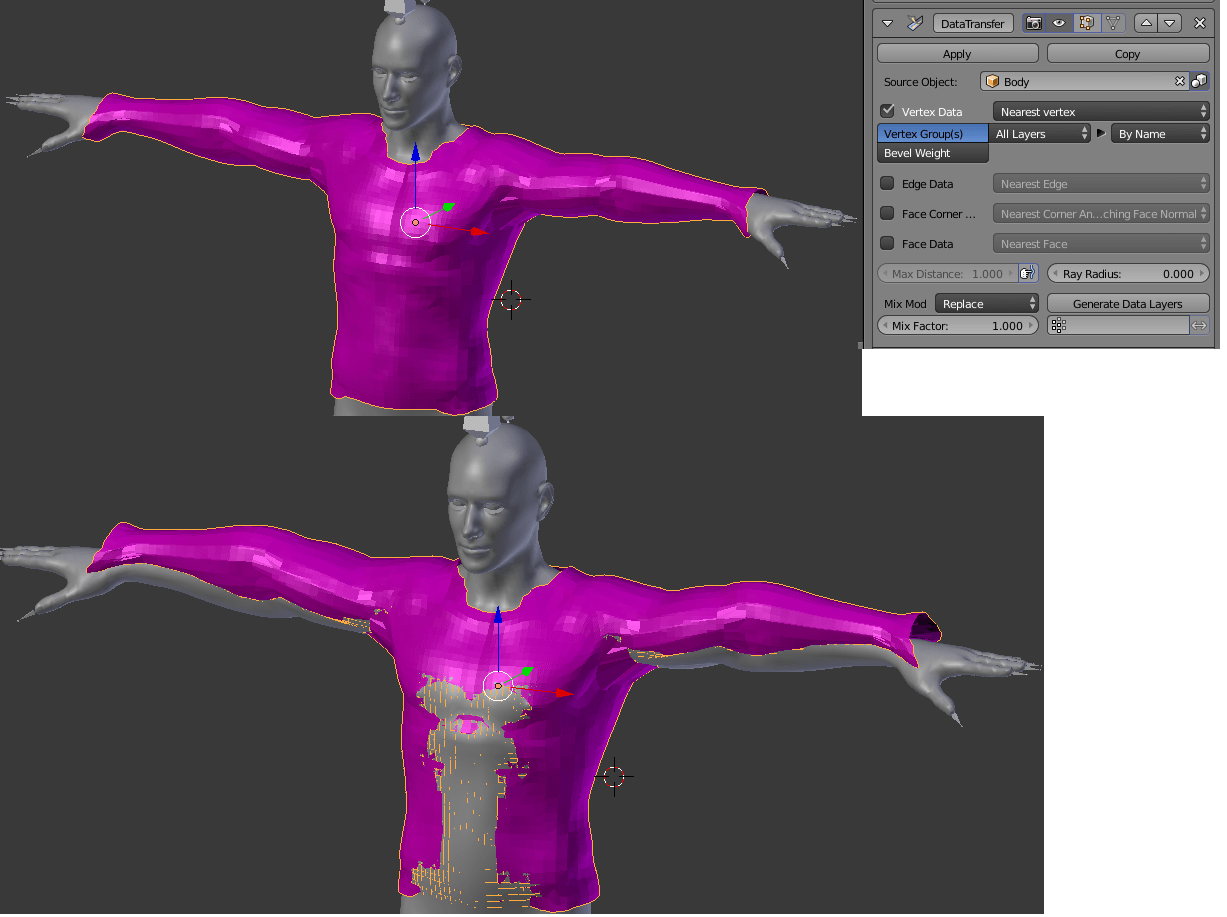Enable the Vertex Data checkbox
The width and height of the screenshot is (1227, 917).
pyautogui.click(x=887, y=111)
